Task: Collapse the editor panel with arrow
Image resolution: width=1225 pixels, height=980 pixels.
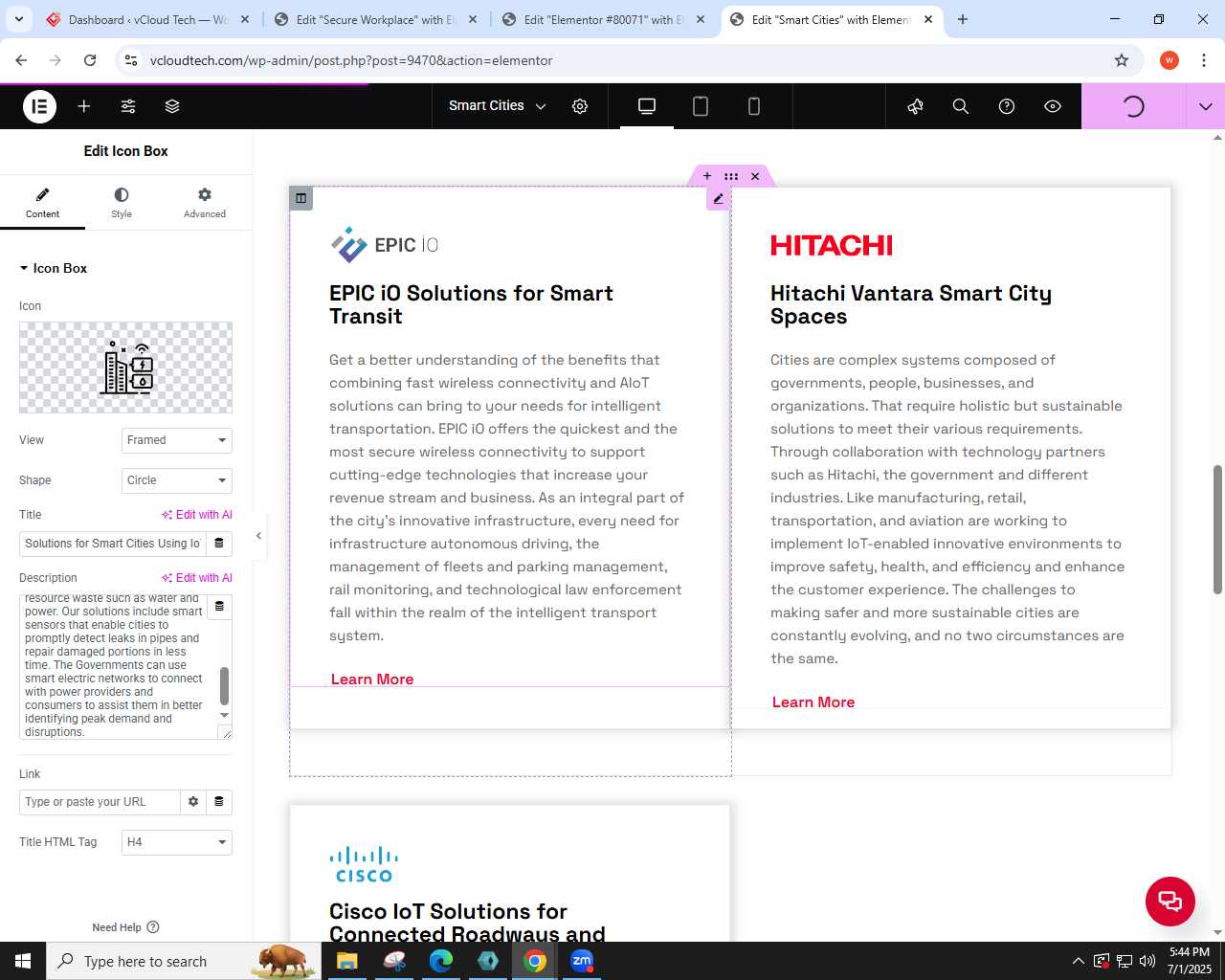Action: point(258,536)
